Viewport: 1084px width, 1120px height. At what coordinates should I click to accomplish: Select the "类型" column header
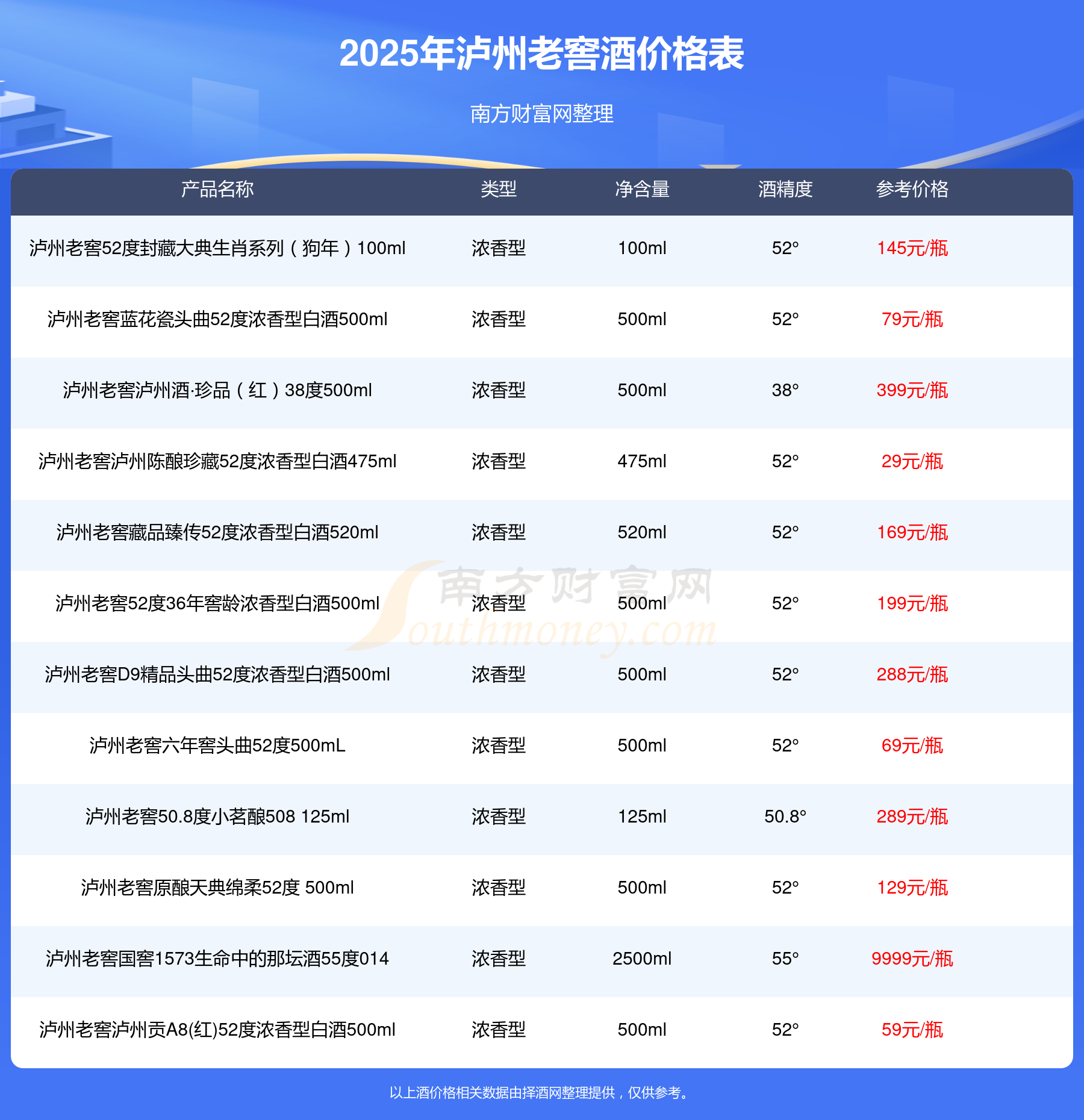pyautogui.click(x=499, y=189)
